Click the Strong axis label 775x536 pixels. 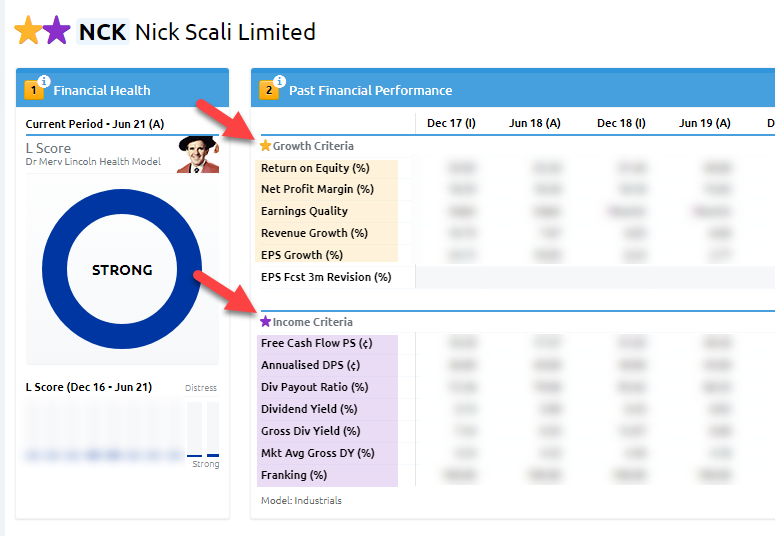[x=206, y=464]
